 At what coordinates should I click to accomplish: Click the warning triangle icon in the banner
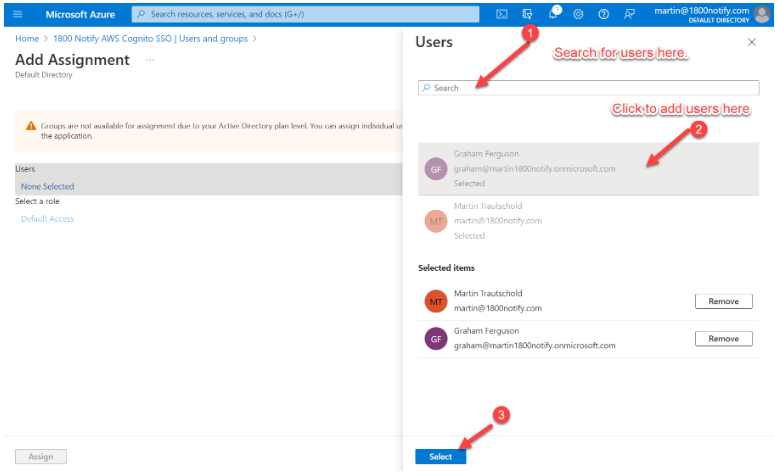[31, 126]
